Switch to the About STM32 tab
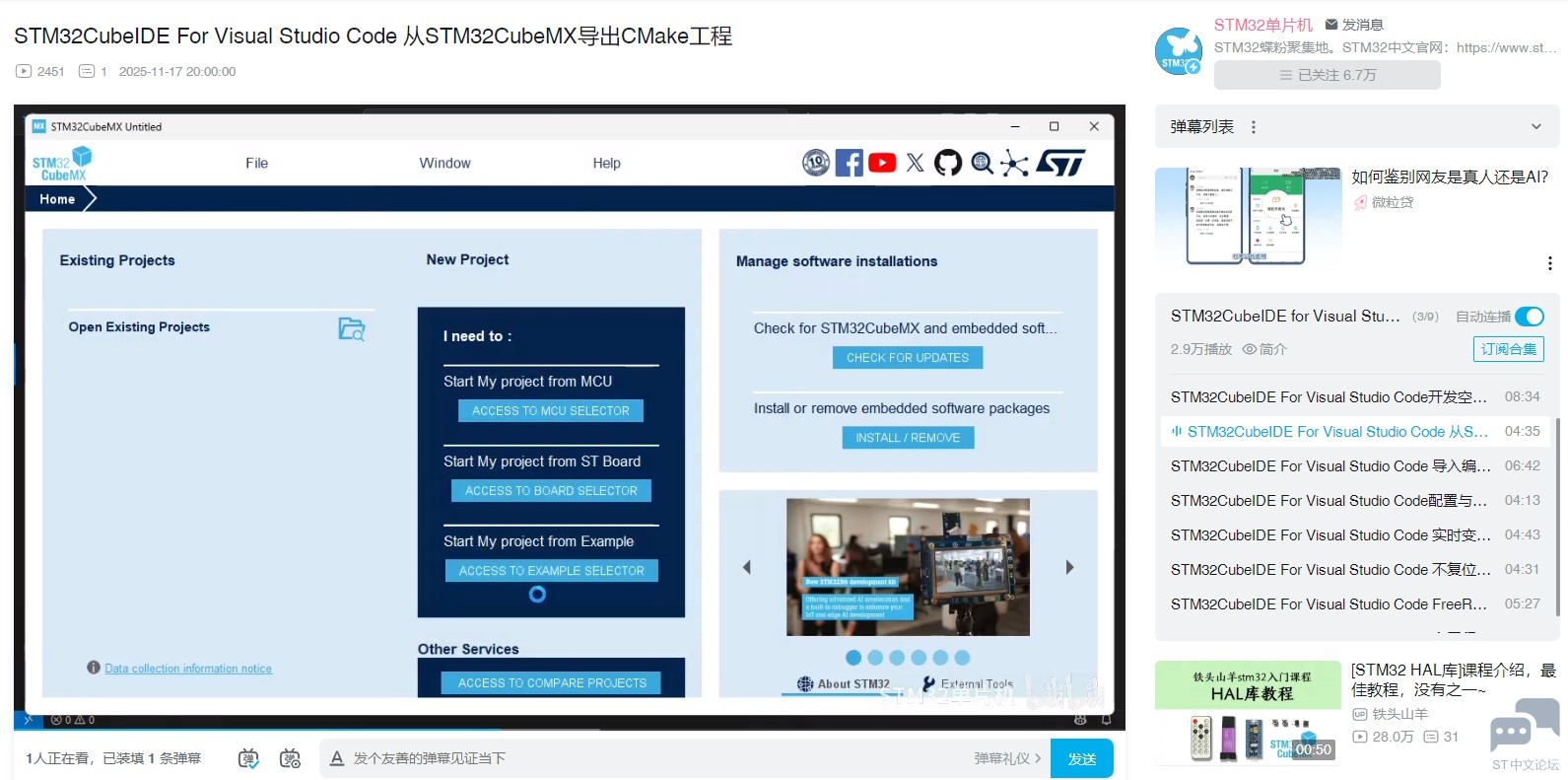Screen dimensions: 1568x780 [844, 683]
